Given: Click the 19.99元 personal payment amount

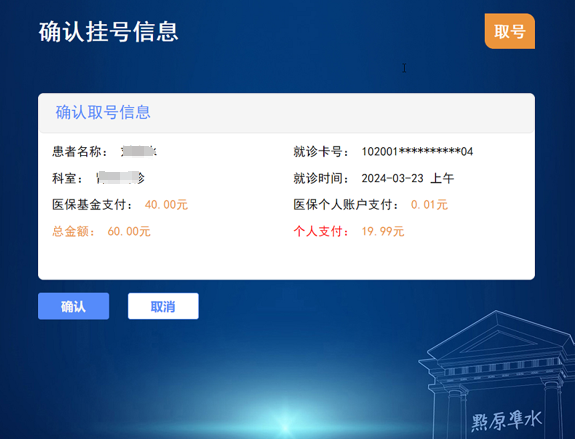Looking at the screenshot, I should pos(383,231).
